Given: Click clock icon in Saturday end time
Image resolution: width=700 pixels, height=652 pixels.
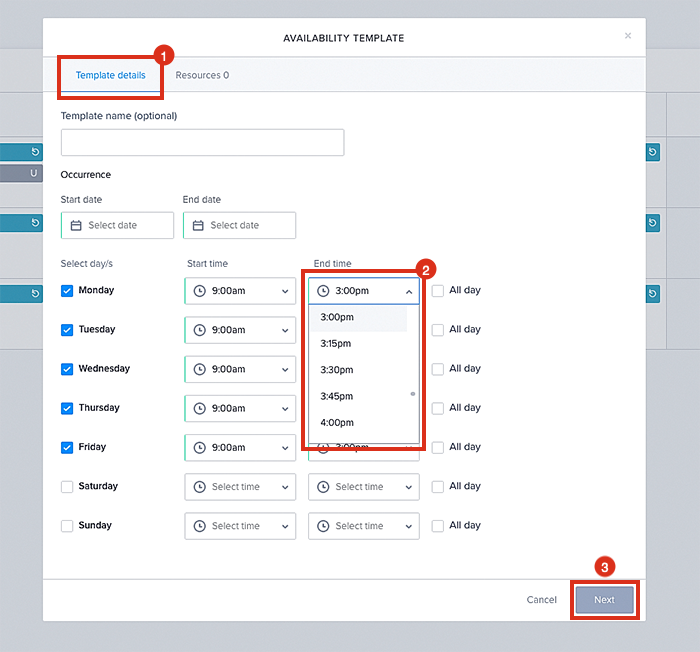Looking at the screenshot, I should pos(323,487).
